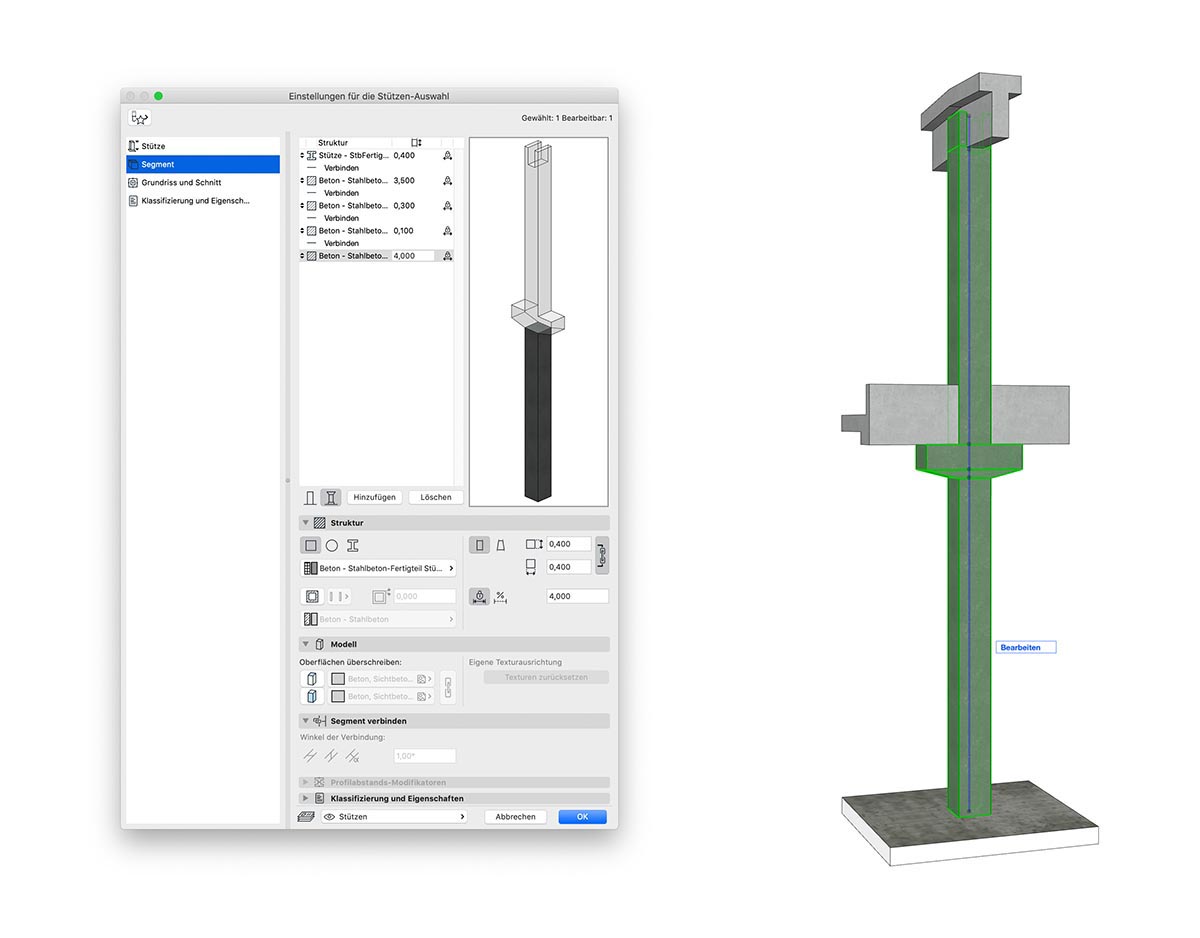Click the favorites icon below the dialog title
1200x938 pixels.
139,118
